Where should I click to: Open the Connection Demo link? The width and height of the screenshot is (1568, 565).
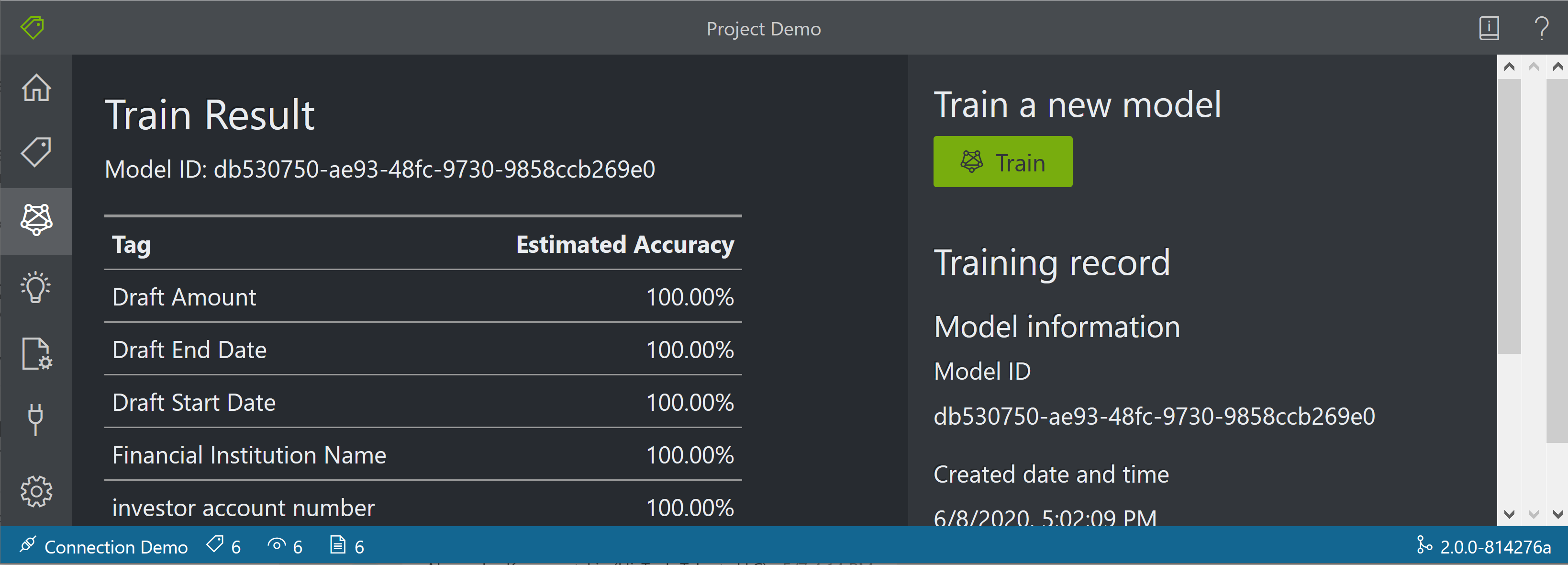point(116,547)
